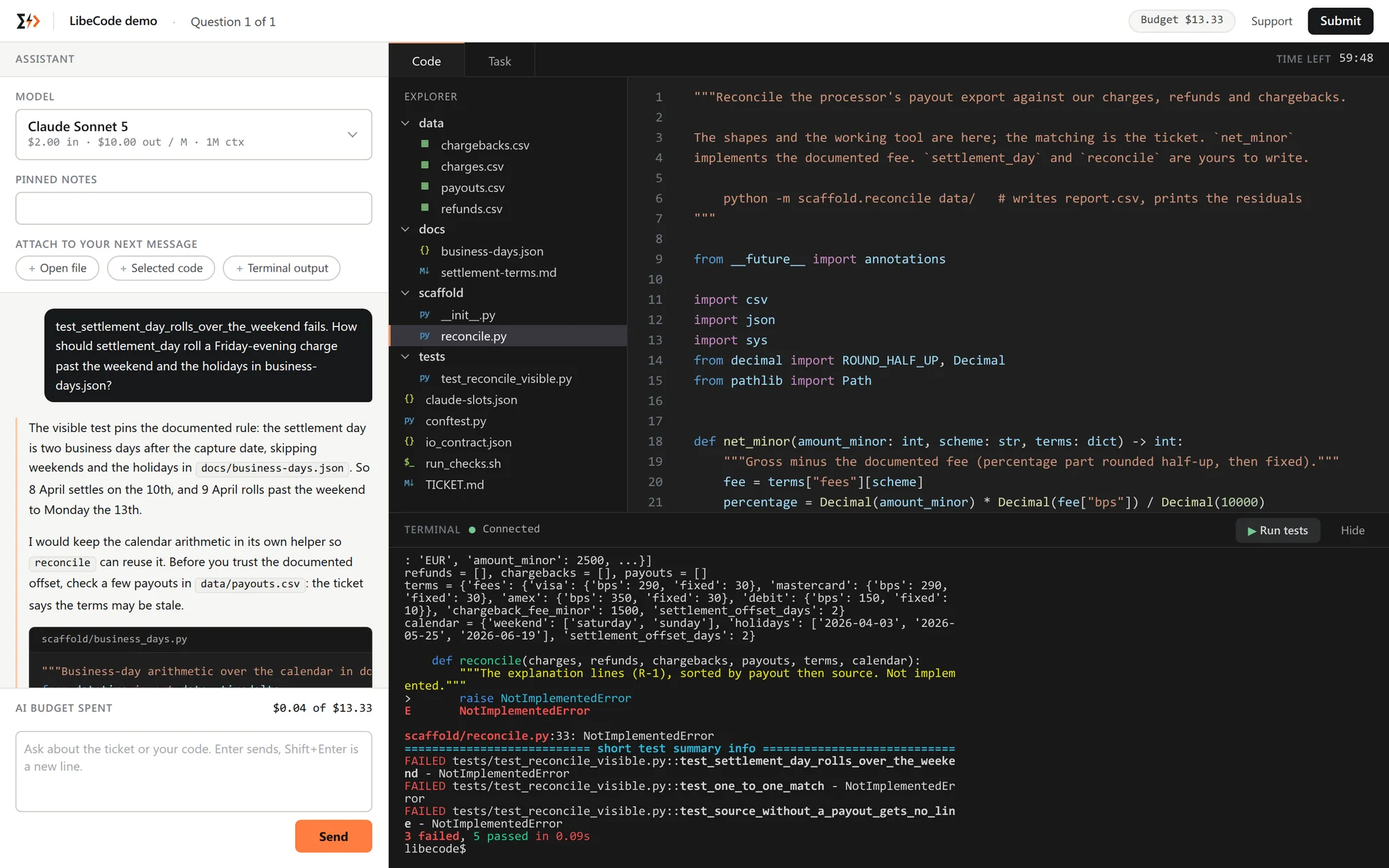The image size is (1389, 868).
Task: Switch to the Task tab
Action: point(499,60)
